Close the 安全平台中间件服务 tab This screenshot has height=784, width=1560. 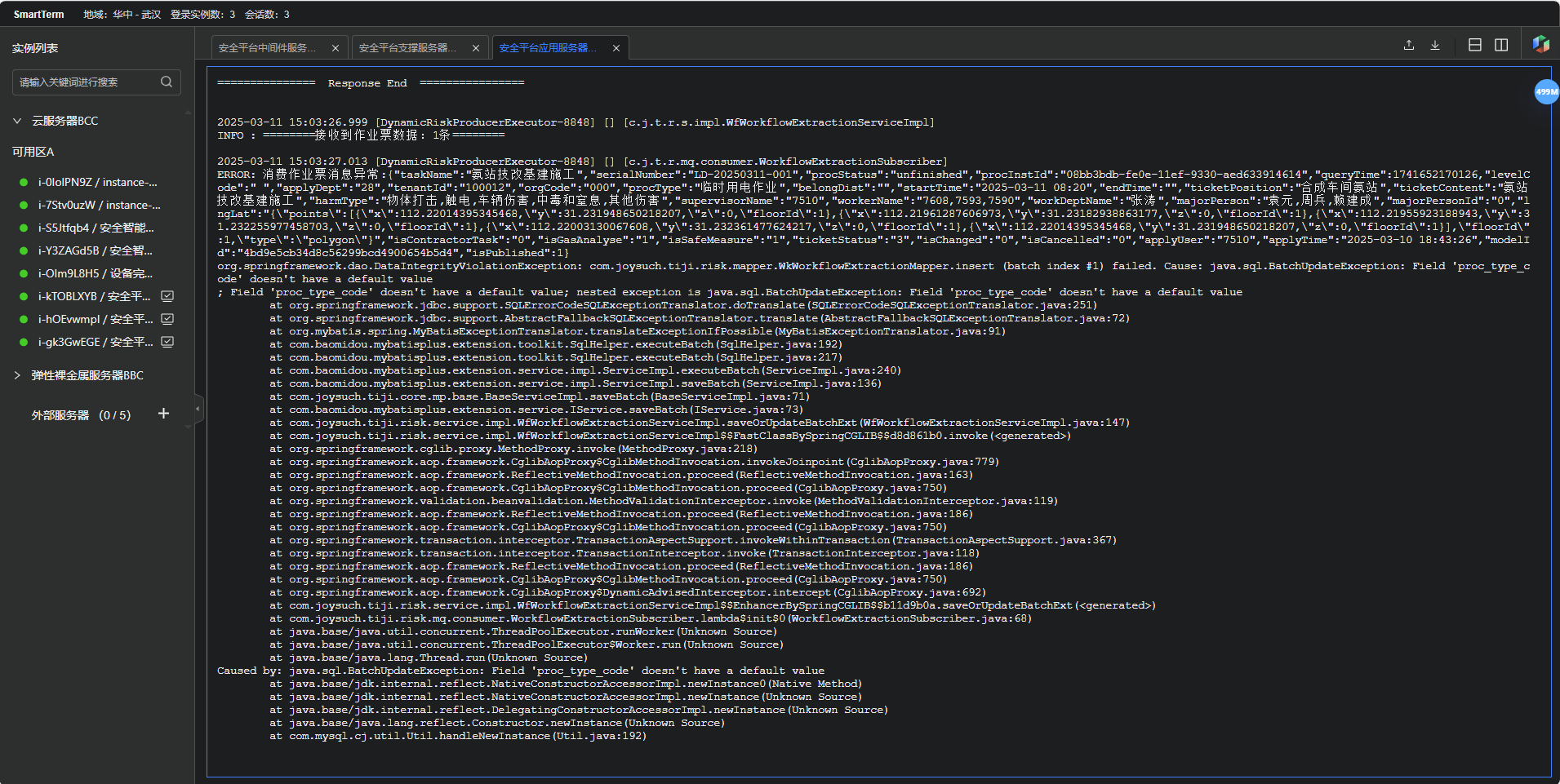(x=336, y=48)
